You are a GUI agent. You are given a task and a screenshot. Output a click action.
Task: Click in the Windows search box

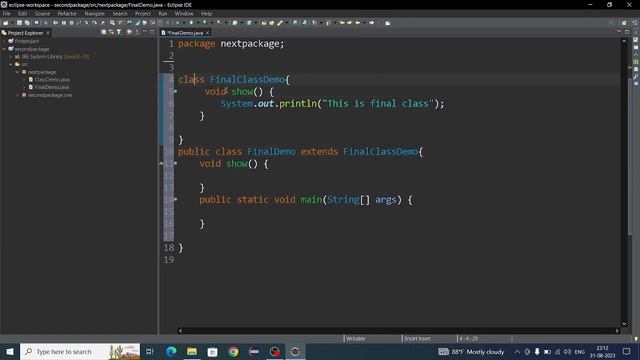80,351
